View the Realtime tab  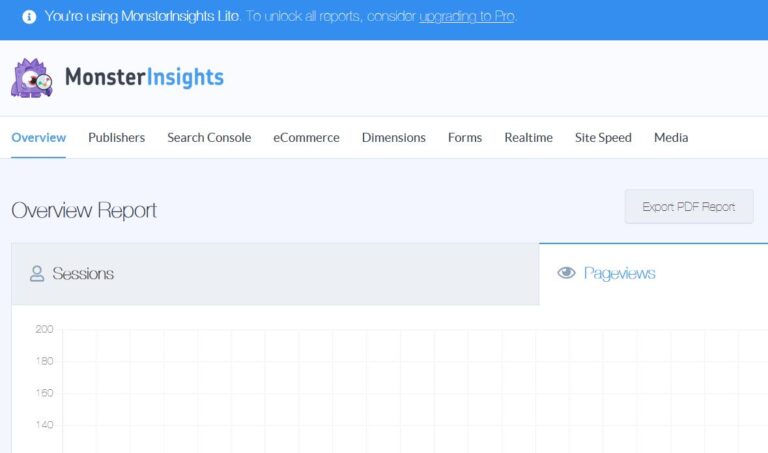point(528,138)
